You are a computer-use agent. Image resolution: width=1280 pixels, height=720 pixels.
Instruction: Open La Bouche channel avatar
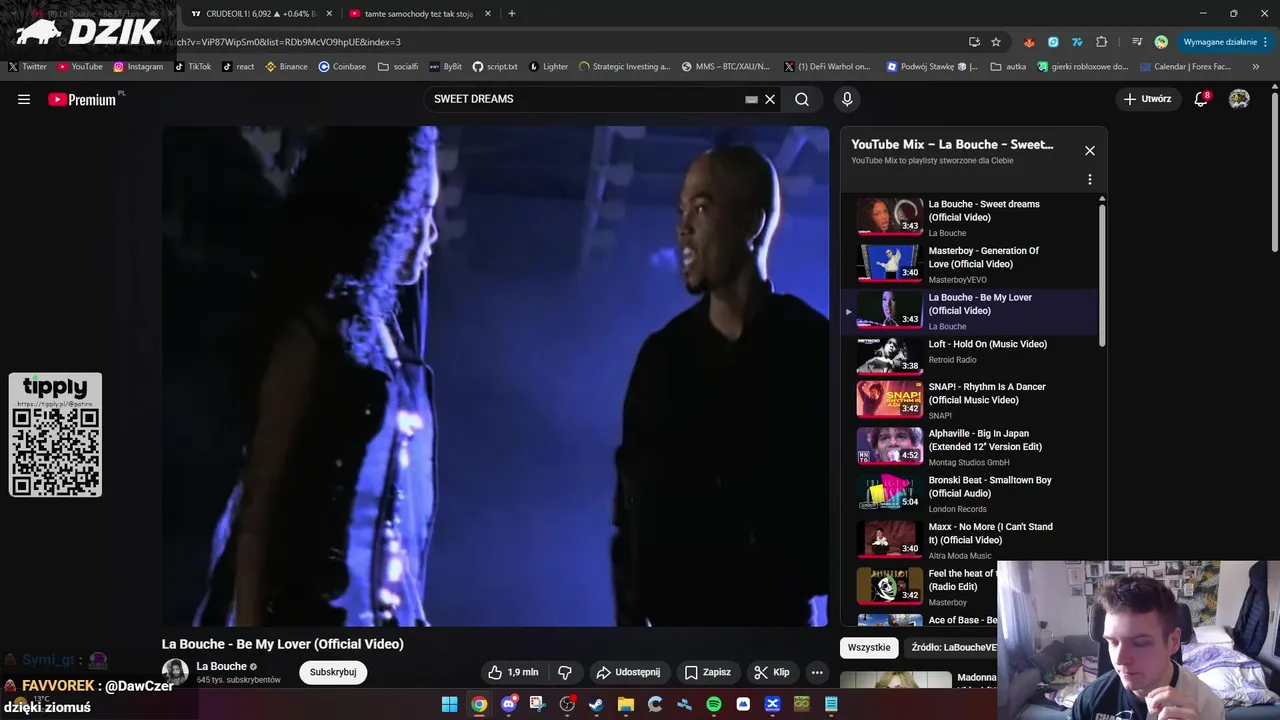click(175, 672)
